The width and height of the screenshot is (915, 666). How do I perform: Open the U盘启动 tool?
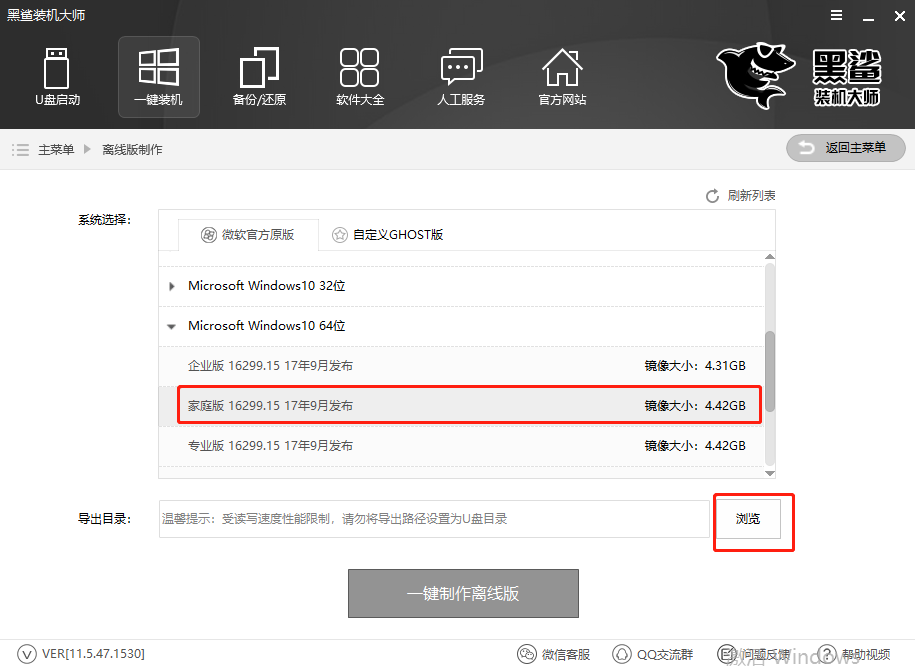(57, 77)
